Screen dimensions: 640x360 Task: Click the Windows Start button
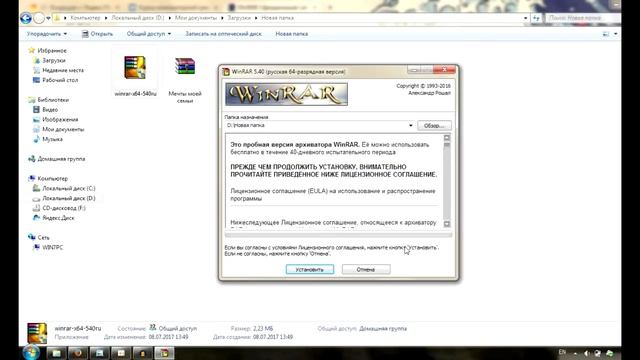[x=31, y=352]
